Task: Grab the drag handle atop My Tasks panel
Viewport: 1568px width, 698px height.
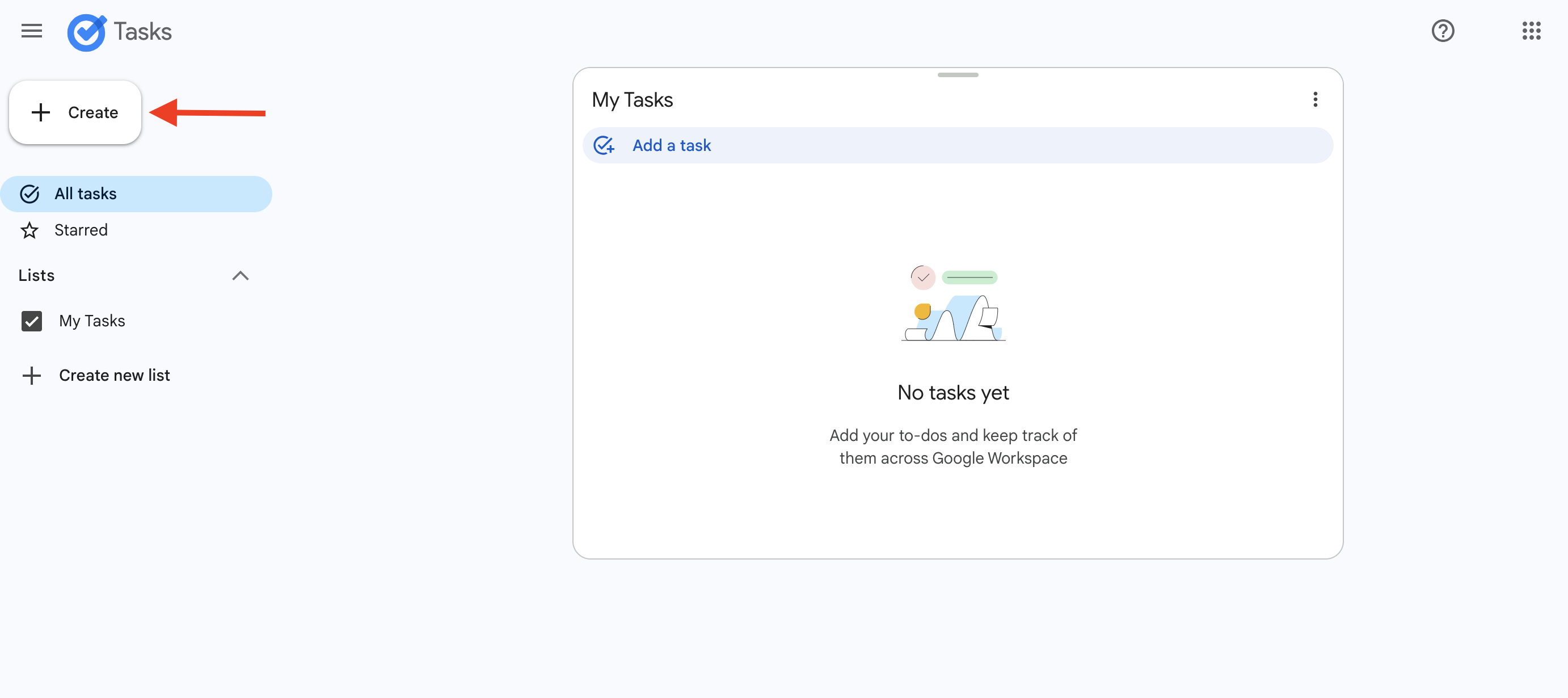Action: pos(958,75)
